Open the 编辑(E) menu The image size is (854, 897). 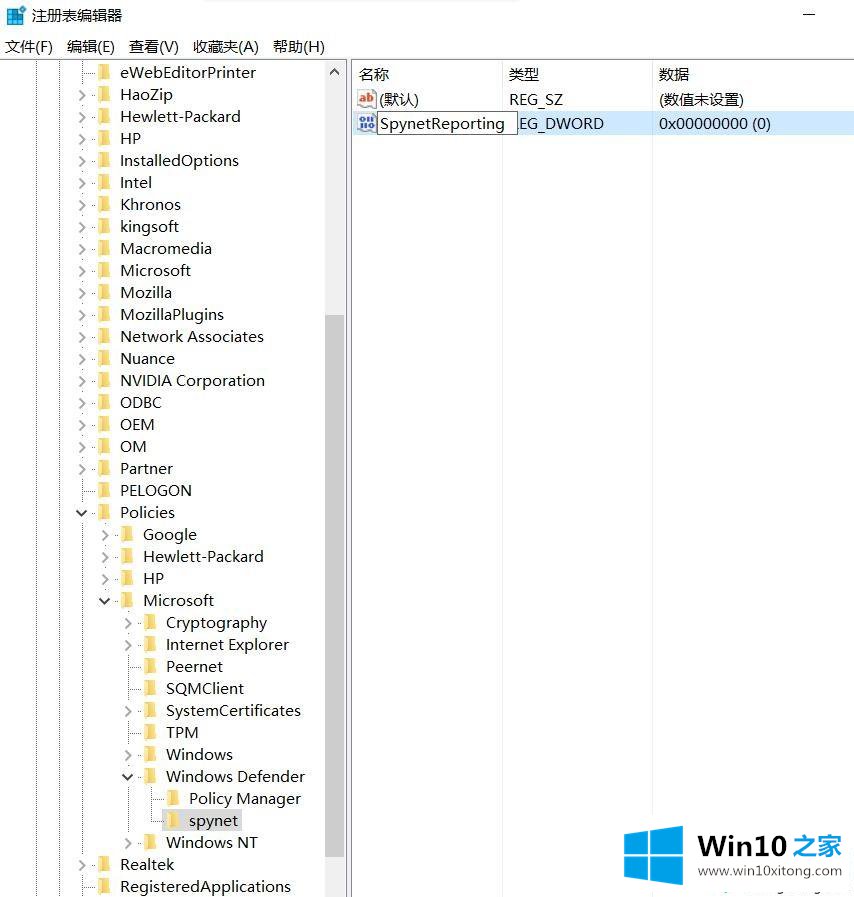pyautogui.click(x=90, y=46)
